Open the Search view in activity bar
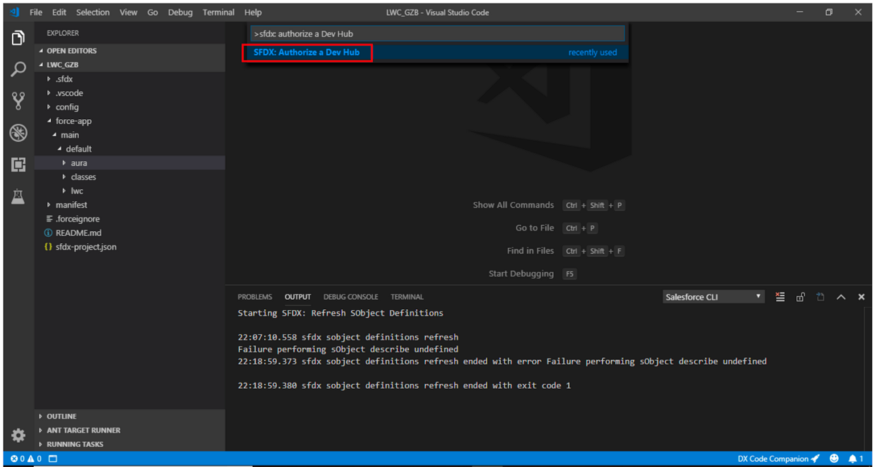The height and width of the screenshot is (467, 875). (18, 70)
